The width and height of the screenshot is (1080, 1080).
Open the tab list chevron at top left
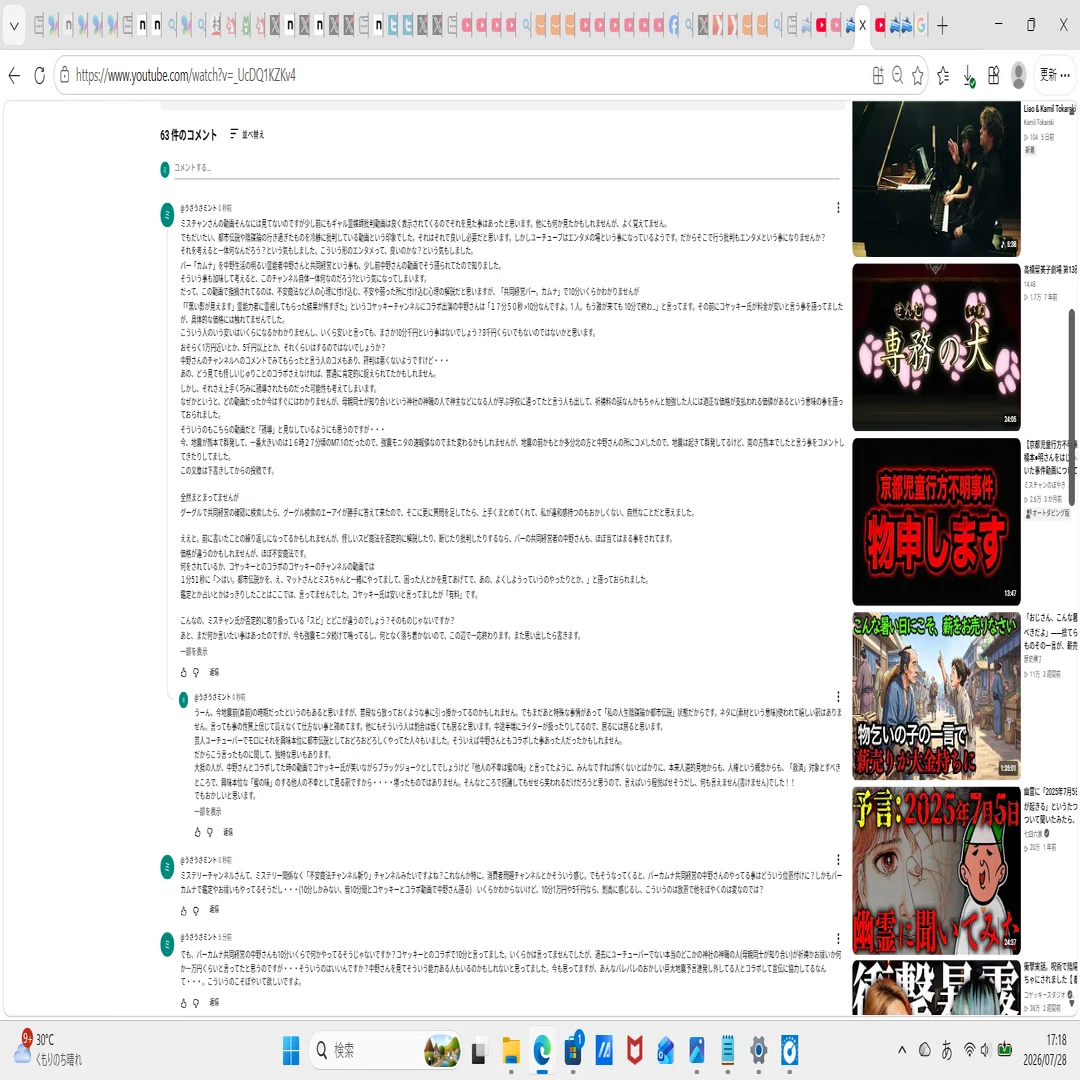14,26
